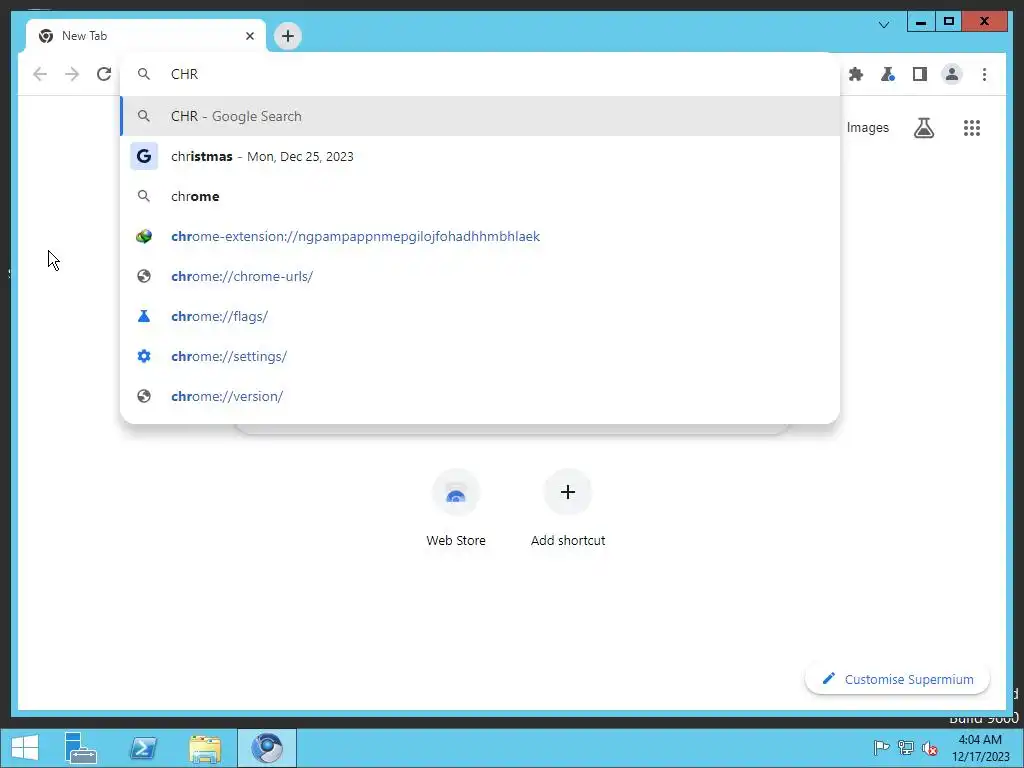Screen dimensions: 1024x768
Task: Click the address bar containing CHR
Action: coord(480,74)
